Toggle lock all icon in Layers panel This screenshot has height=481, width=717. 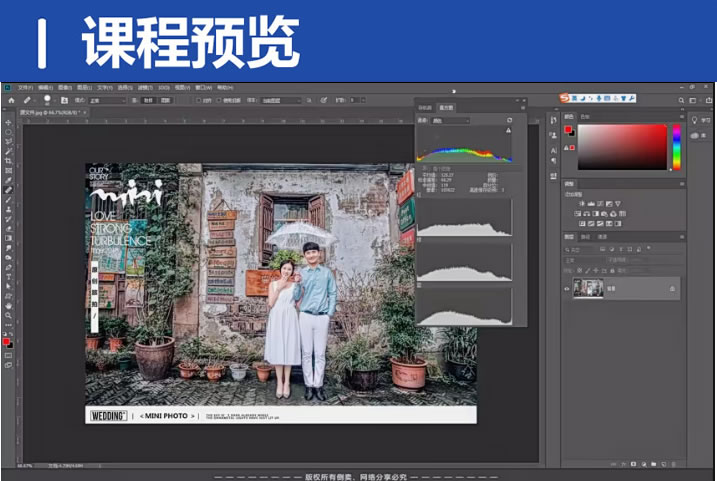click(612, 271)
